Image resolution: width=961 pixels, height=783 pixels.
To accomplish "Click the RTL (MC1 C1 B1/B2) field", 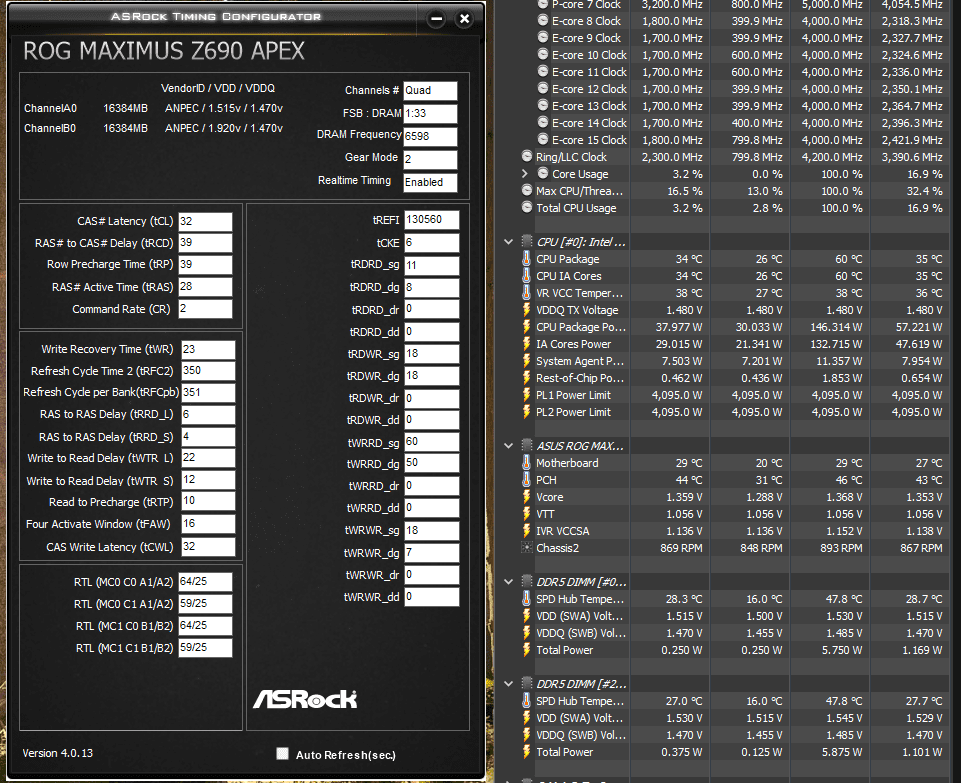I will (205, 648).
